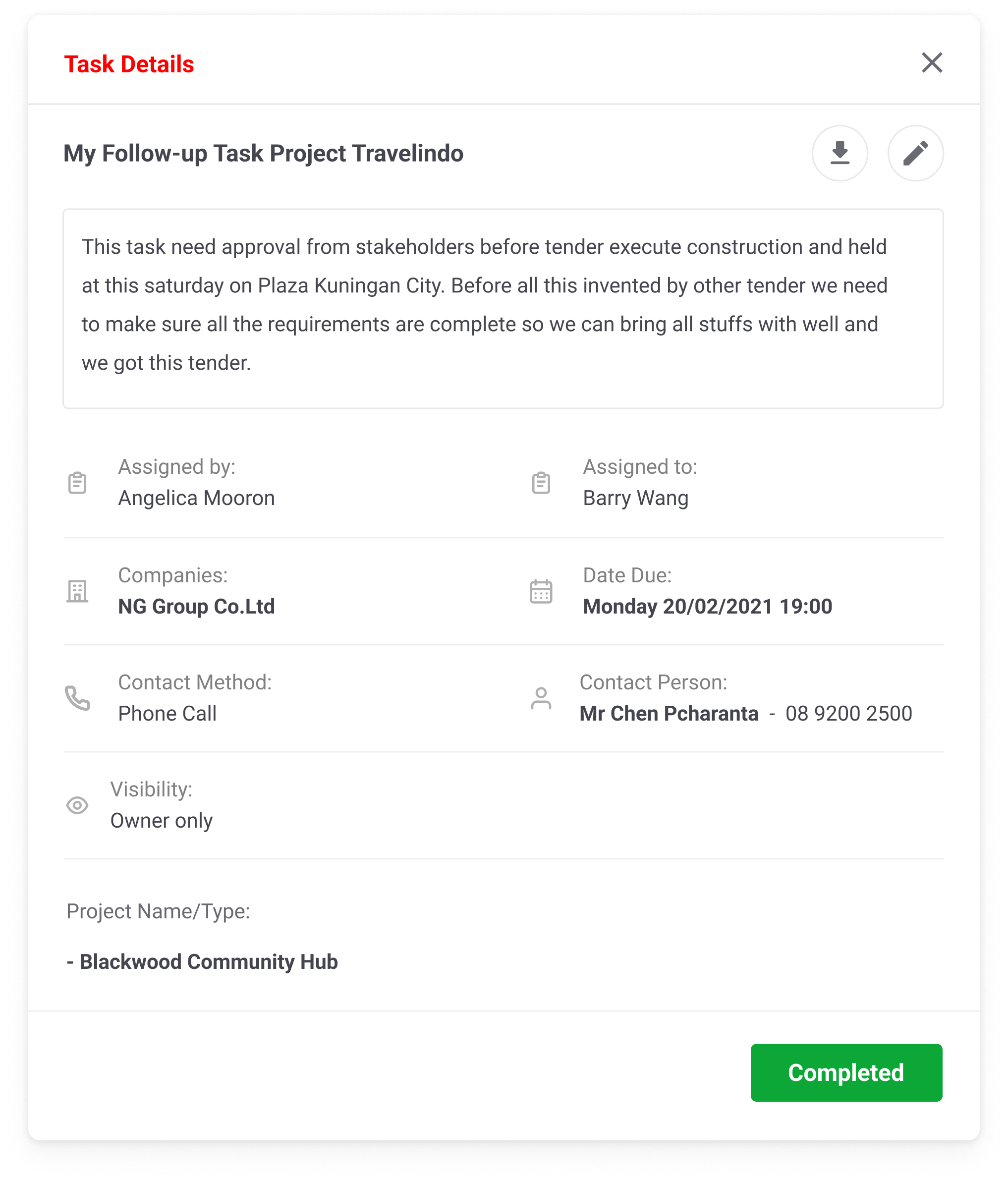Click the Contact Person user icon
Screen dimensions: 1008x1182
541,698
